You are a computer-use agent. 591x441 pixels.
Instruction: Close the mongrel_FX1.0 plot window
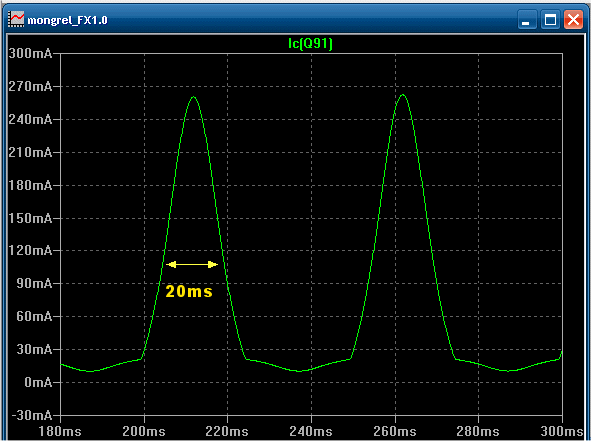click(573, 20)
